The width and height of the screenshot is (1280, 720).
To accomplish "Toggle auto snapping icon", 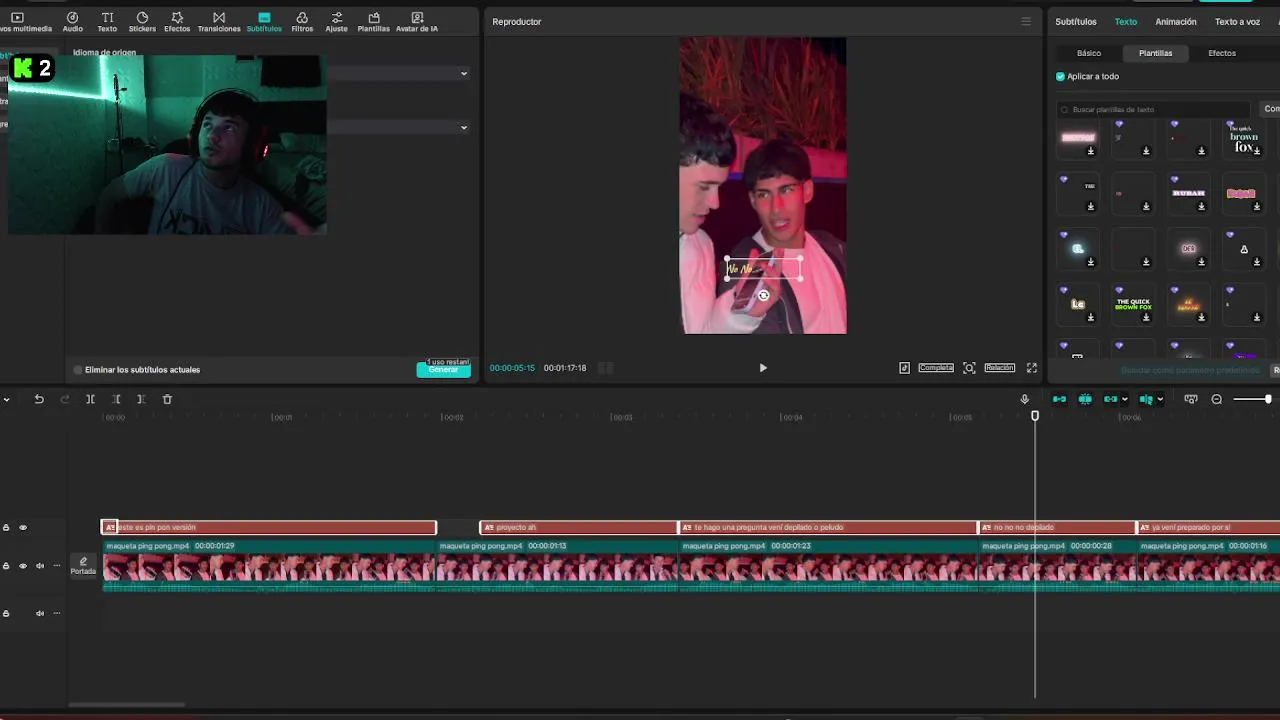I will [1085, 399].
